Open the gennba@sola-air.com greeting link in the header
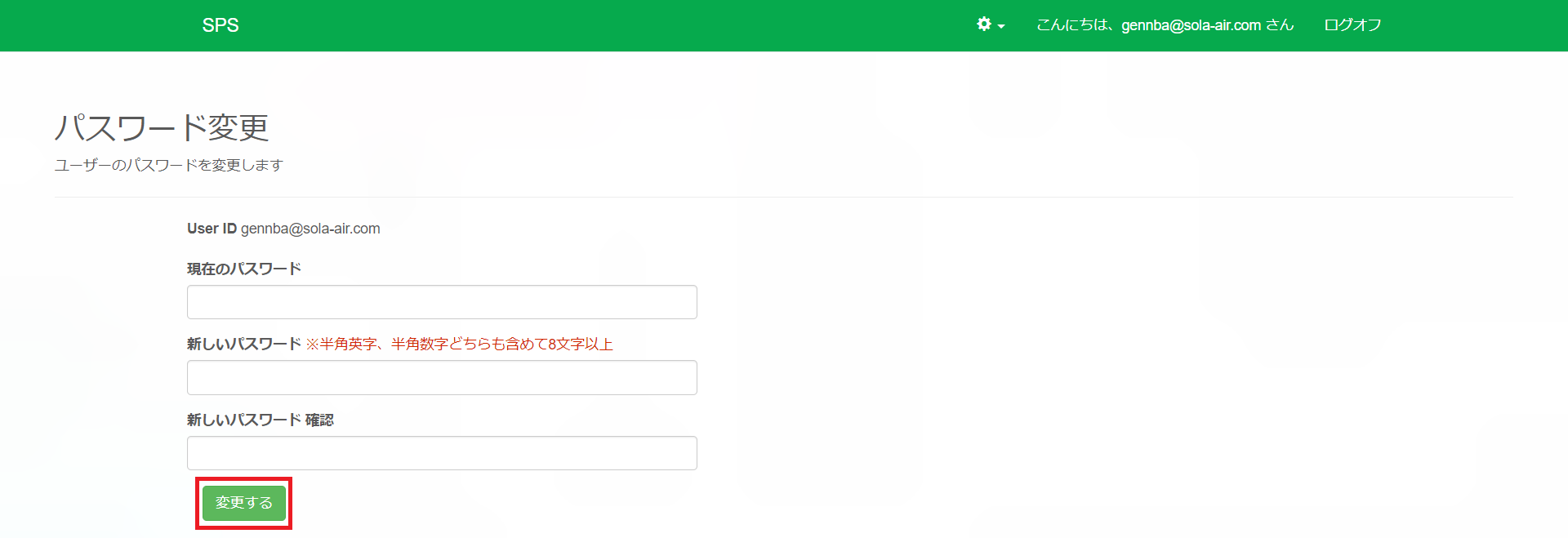 pos(1190,25)
